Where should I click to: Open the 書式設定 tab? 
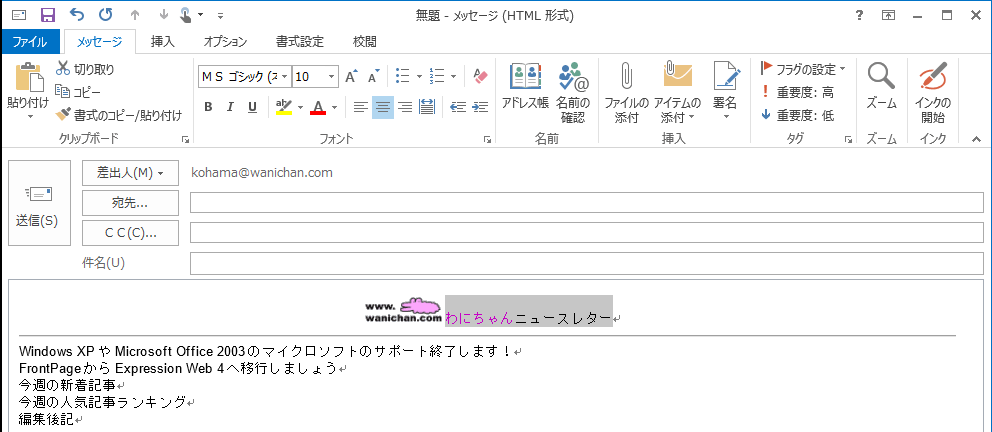300,42
